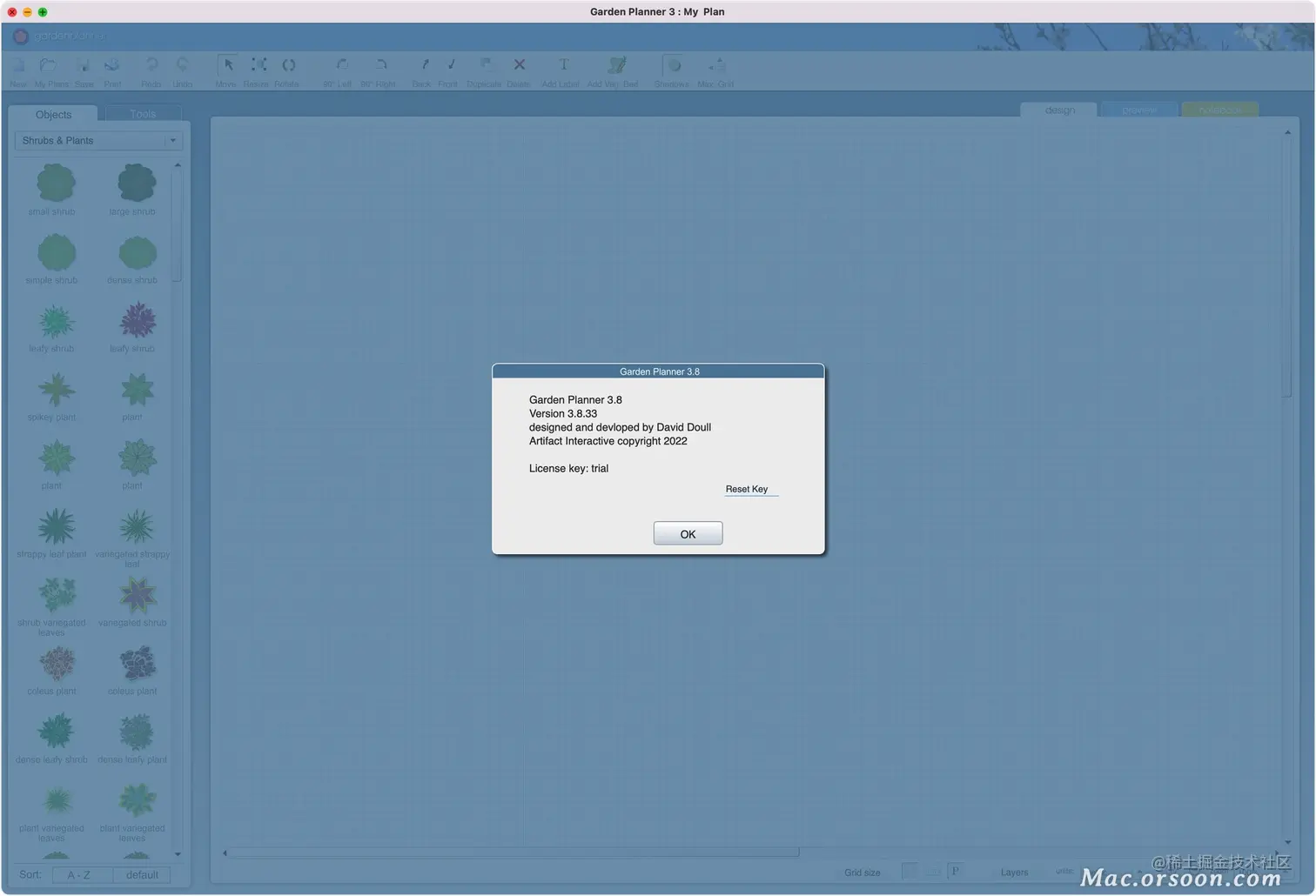Click the Add Label T icon
Screen dimensions: 1316x896
(563, 65)
